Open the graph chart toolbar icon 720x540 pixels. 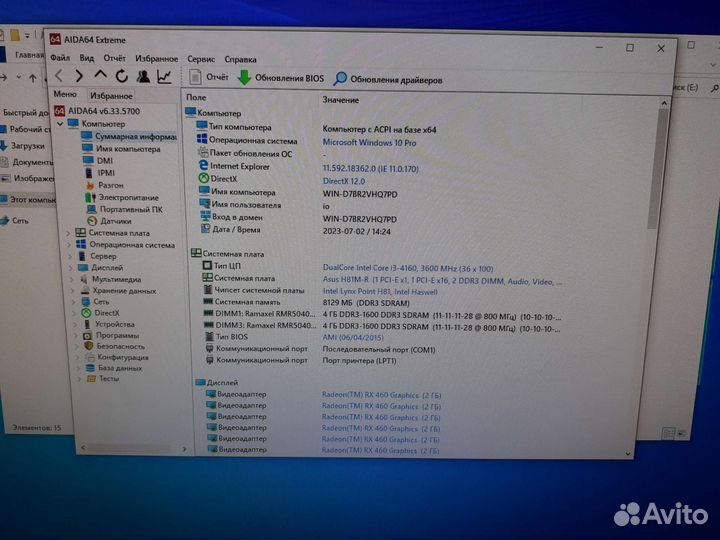coord(164,77)
